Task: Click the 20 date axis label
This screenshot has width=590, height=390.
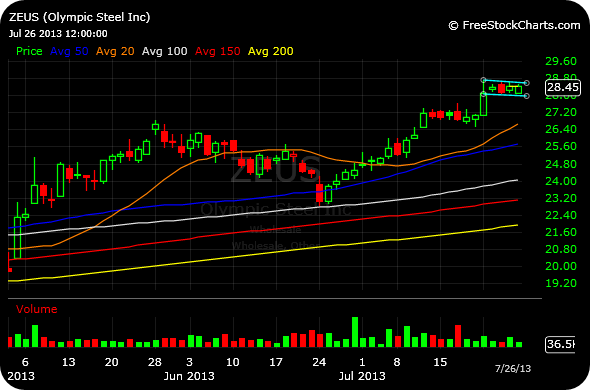Action: [111, 362]
